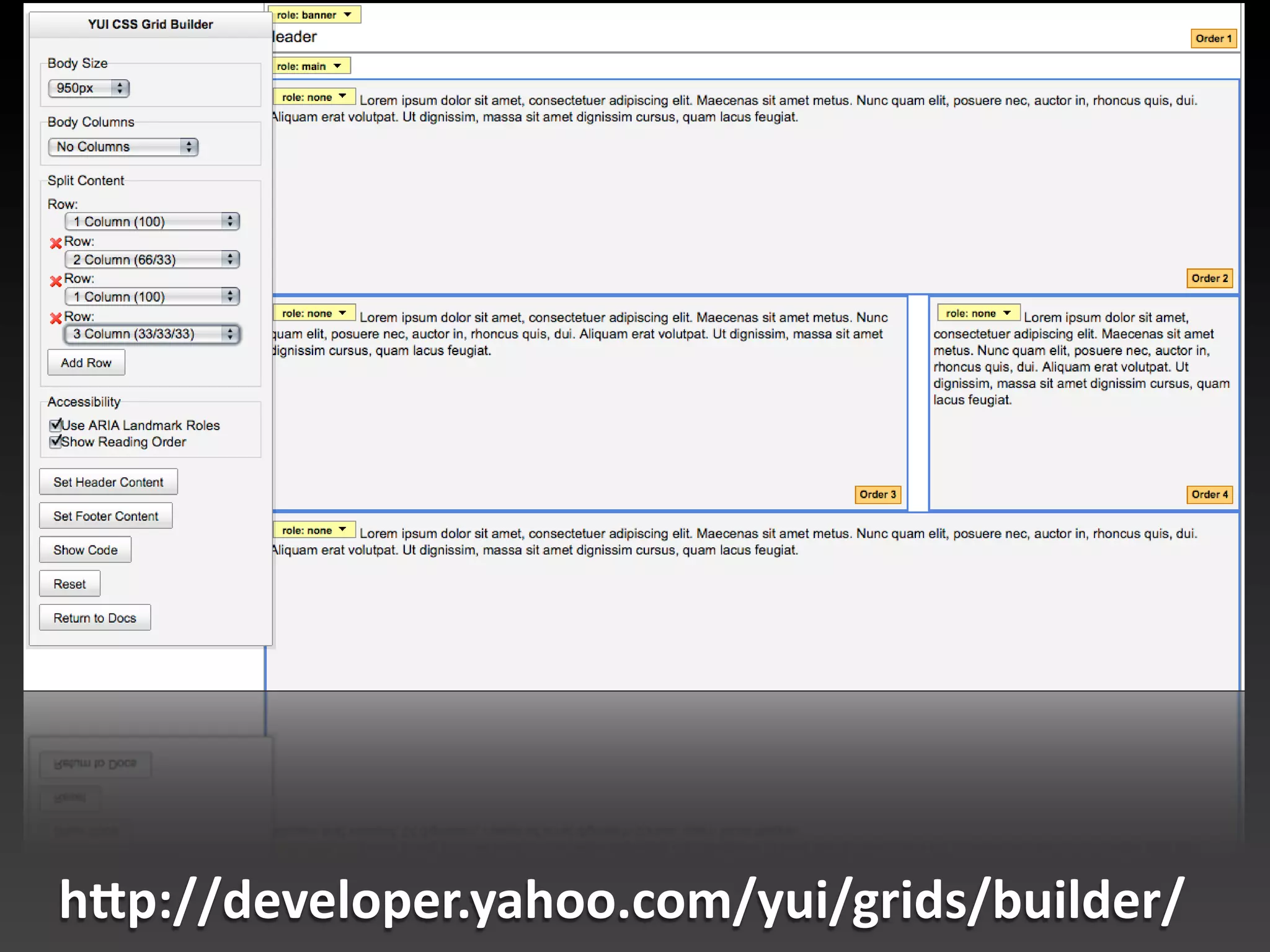Image resolution: width=1270 pixels, height=952 pixels.
Task: Click the Order 4 badge
Action: point(1210,494)
